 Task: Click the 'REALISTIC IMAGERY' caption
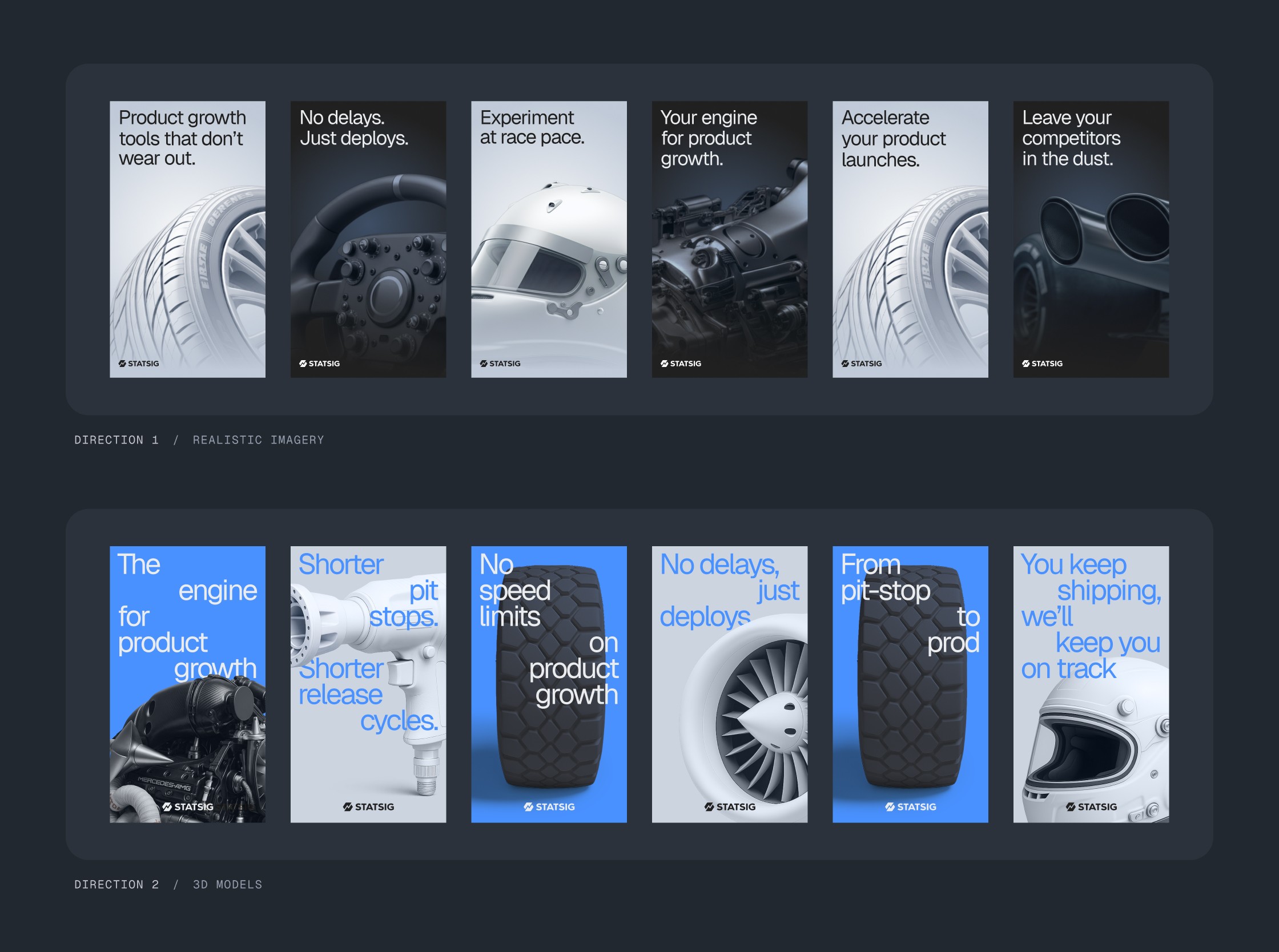[258, 440]
